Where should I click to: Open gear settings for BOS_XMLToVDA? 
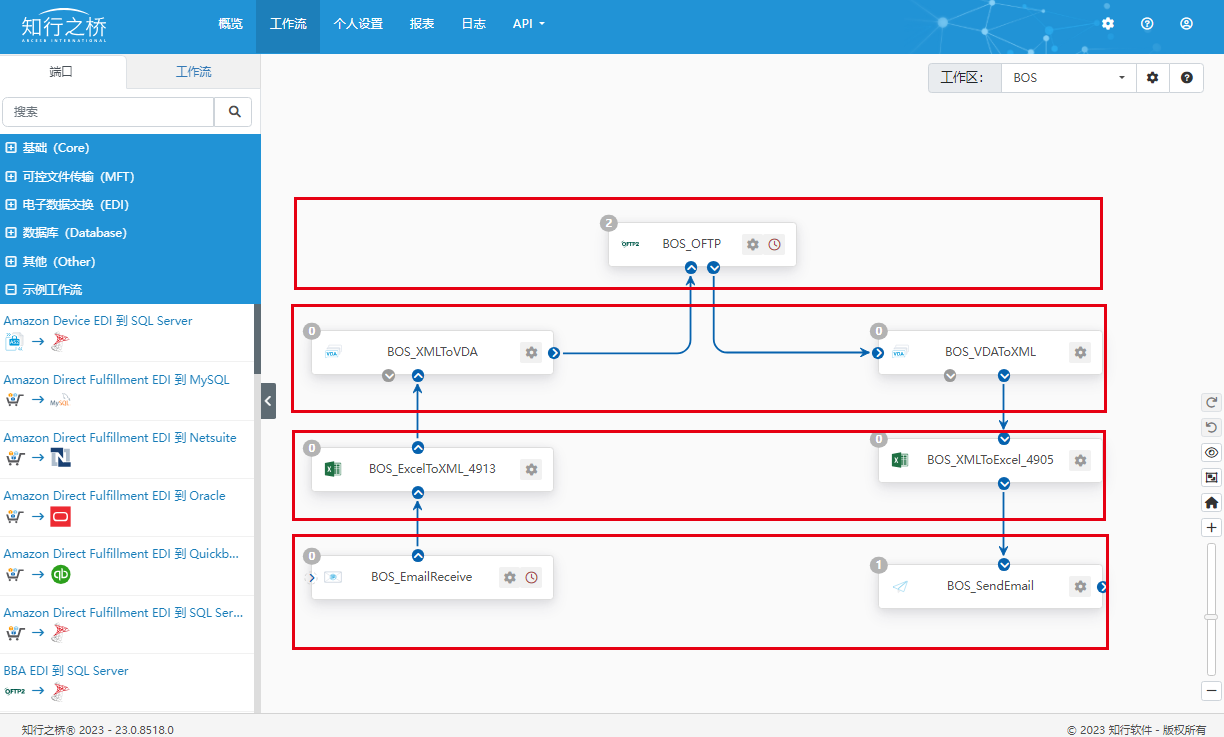[531, 352]
